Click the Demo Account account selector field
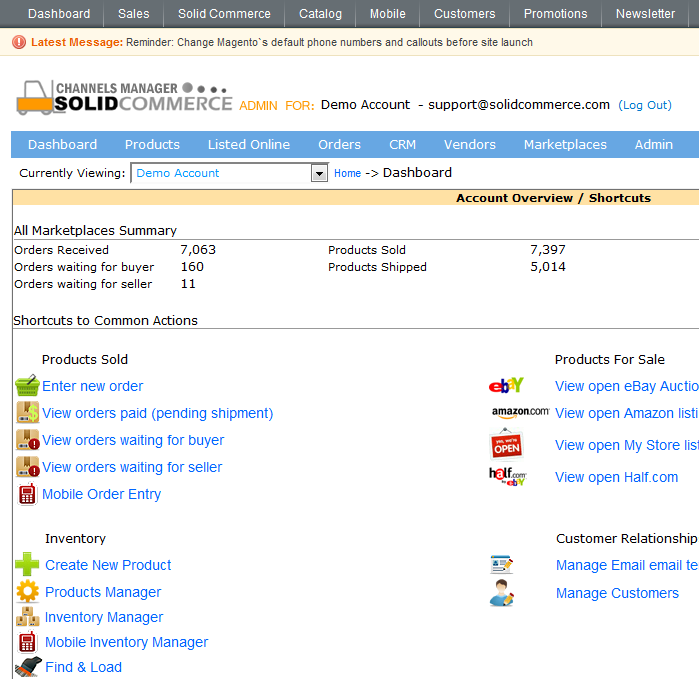The height and width of the screenshot is (679, 699). pyautogui.click(x=229, y=173)
